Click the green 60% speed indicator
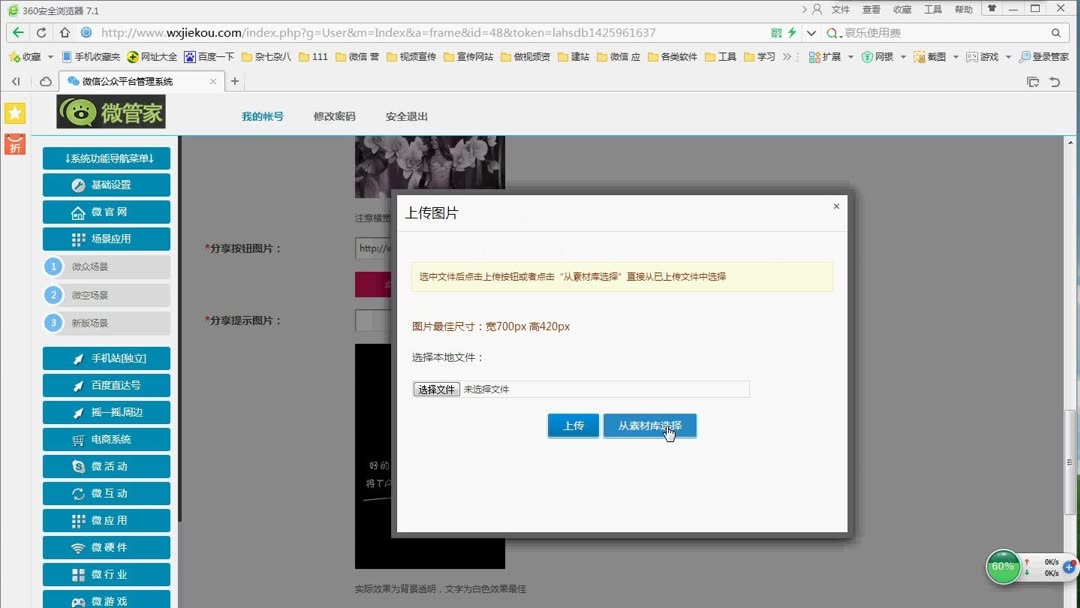This screenshot has height=608, width=1080. click(x=1003, y=567)
